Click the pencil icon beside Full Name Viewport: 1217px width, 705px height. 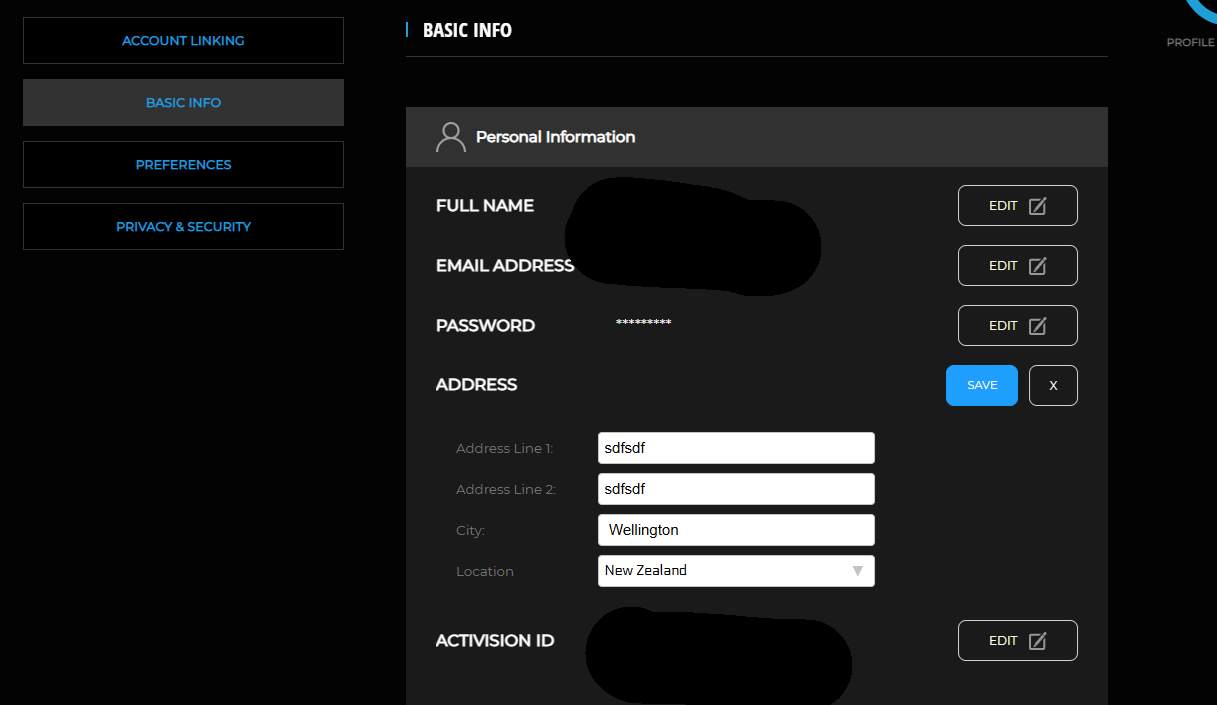tap(1038, 206)
